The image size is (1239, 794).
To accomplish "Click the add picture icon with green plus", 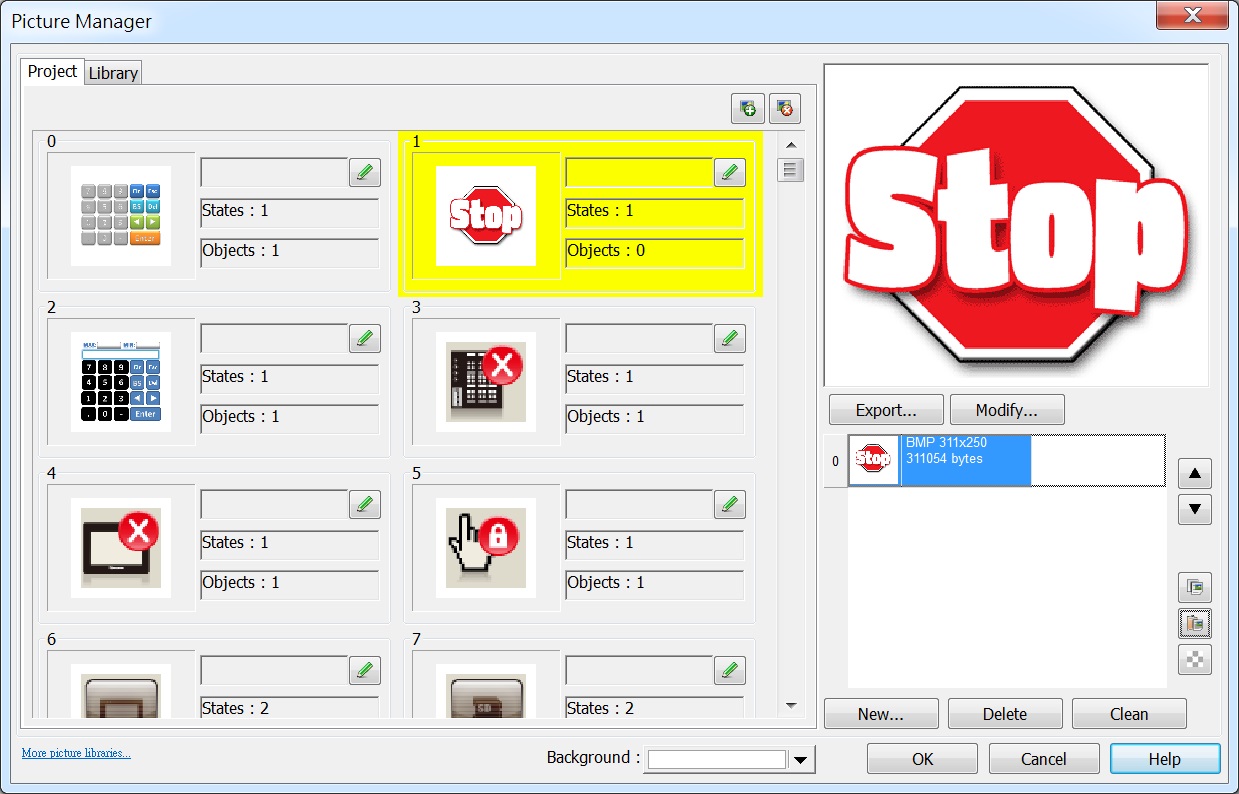I will click(747, 108).
